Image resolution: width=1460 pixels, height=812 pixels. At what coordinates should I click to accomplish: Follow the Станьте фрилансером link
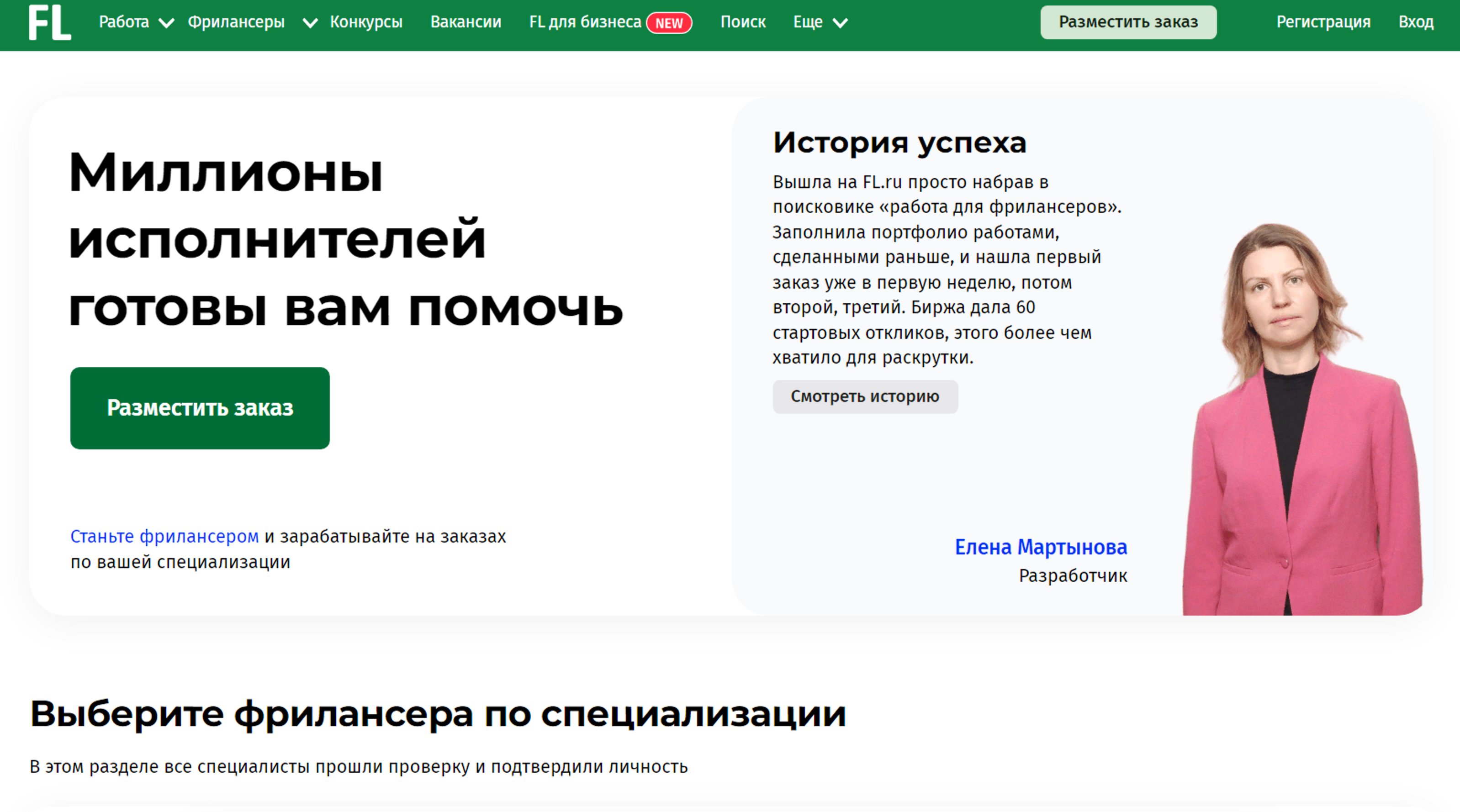coord(164,536)
